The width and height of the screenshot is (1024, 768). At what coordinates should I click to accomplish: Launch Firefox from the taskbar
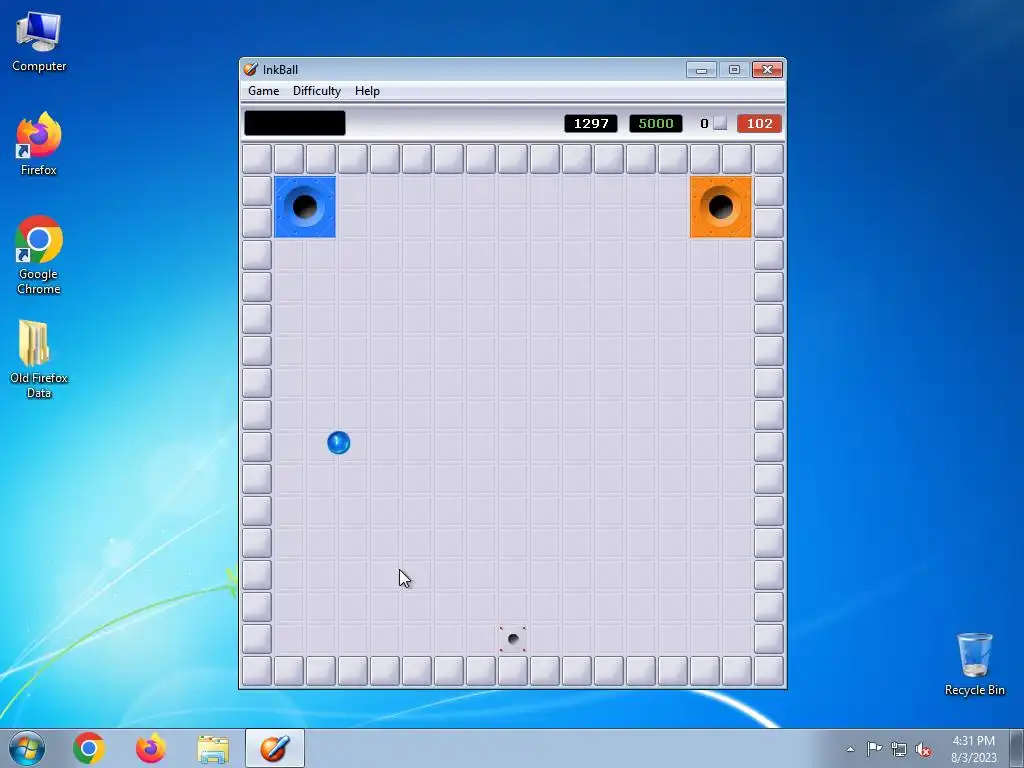pyautogui.click(x=151, y=748)
